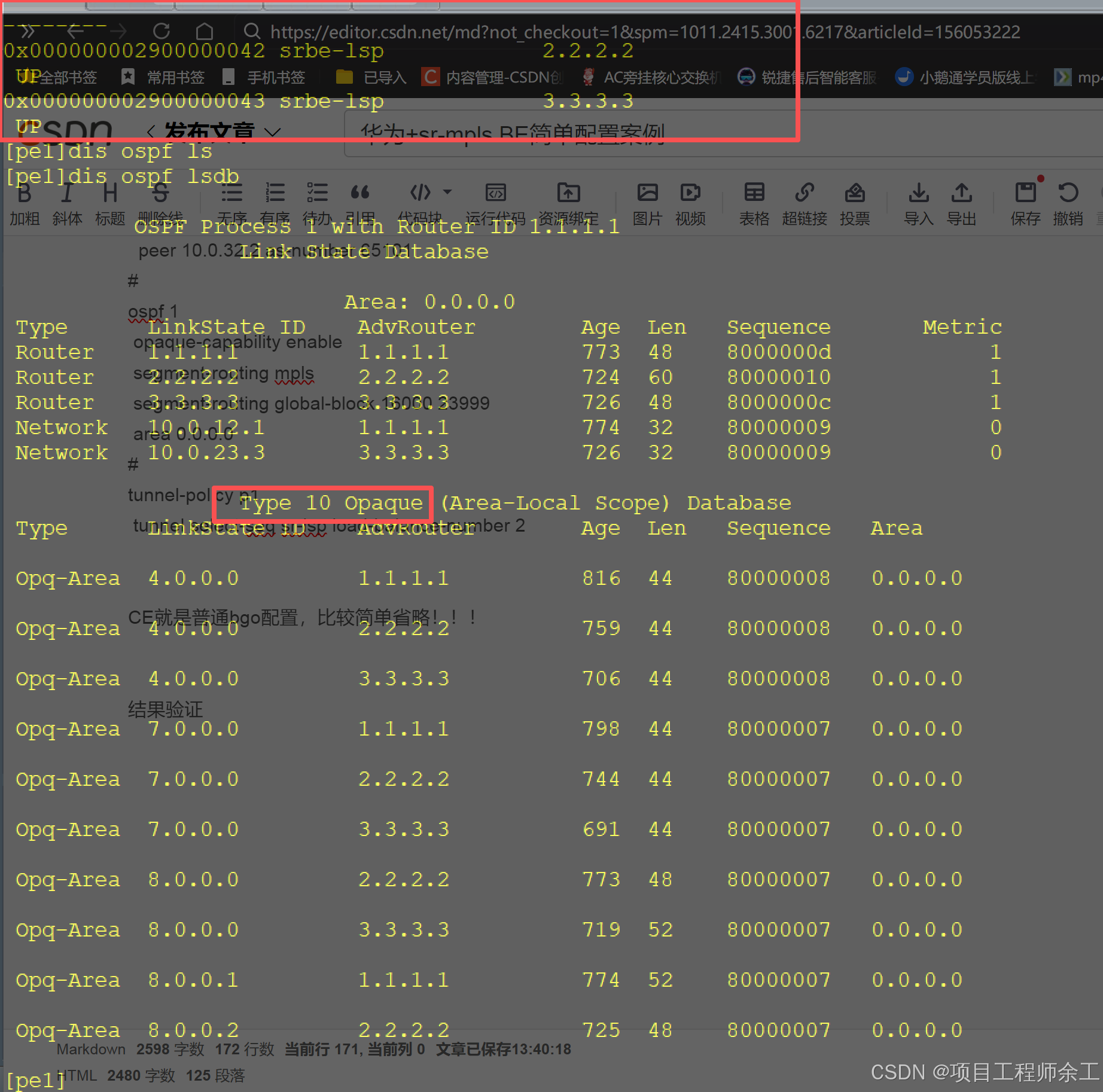Click the 'dis ospf lsdb' command line
Viewport: 1103px width, 1092px height.
[x=123, y=176]
